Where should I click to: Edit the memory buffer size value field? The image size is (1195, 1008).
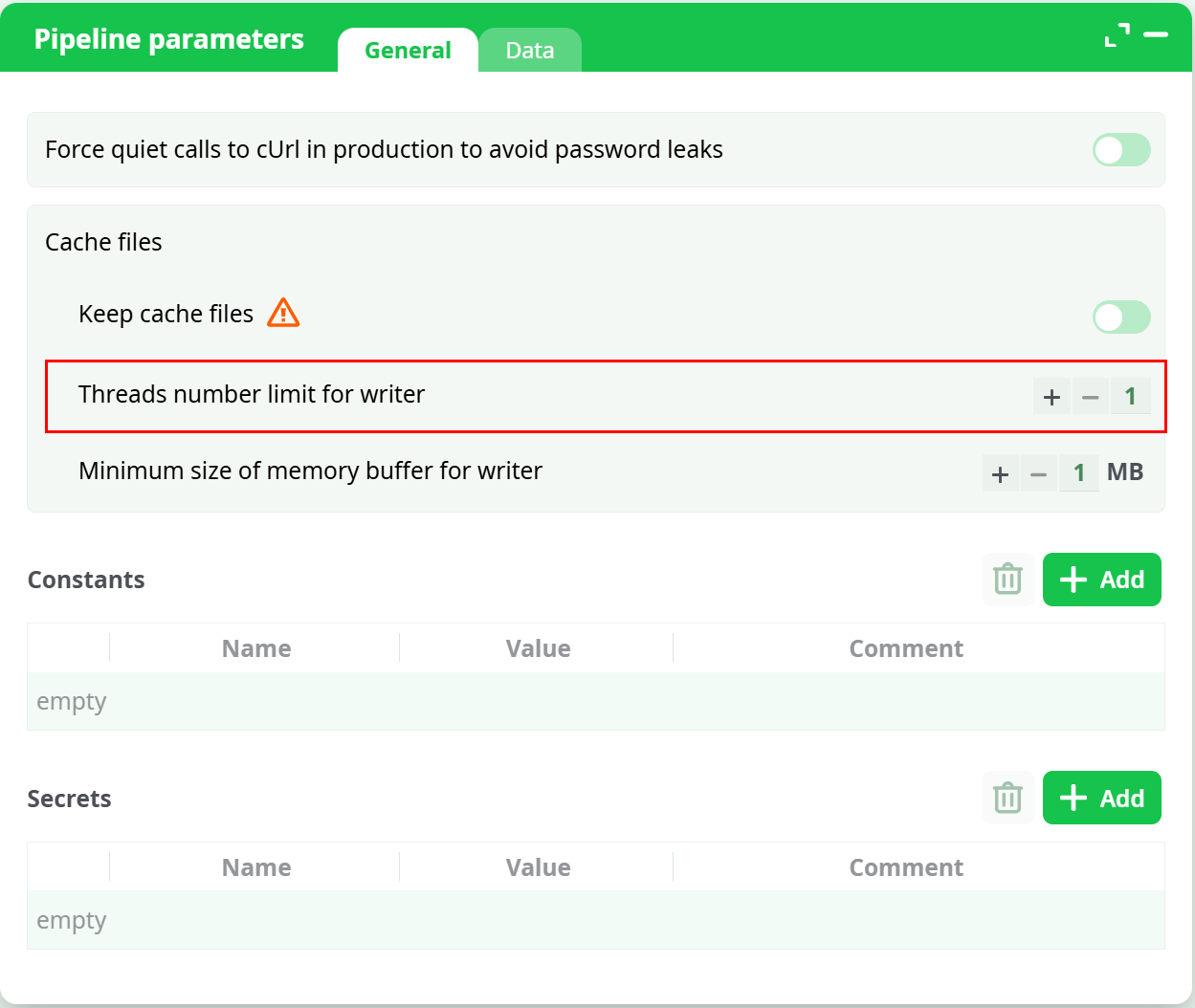pyautogui.click(x=1079, y=473)
